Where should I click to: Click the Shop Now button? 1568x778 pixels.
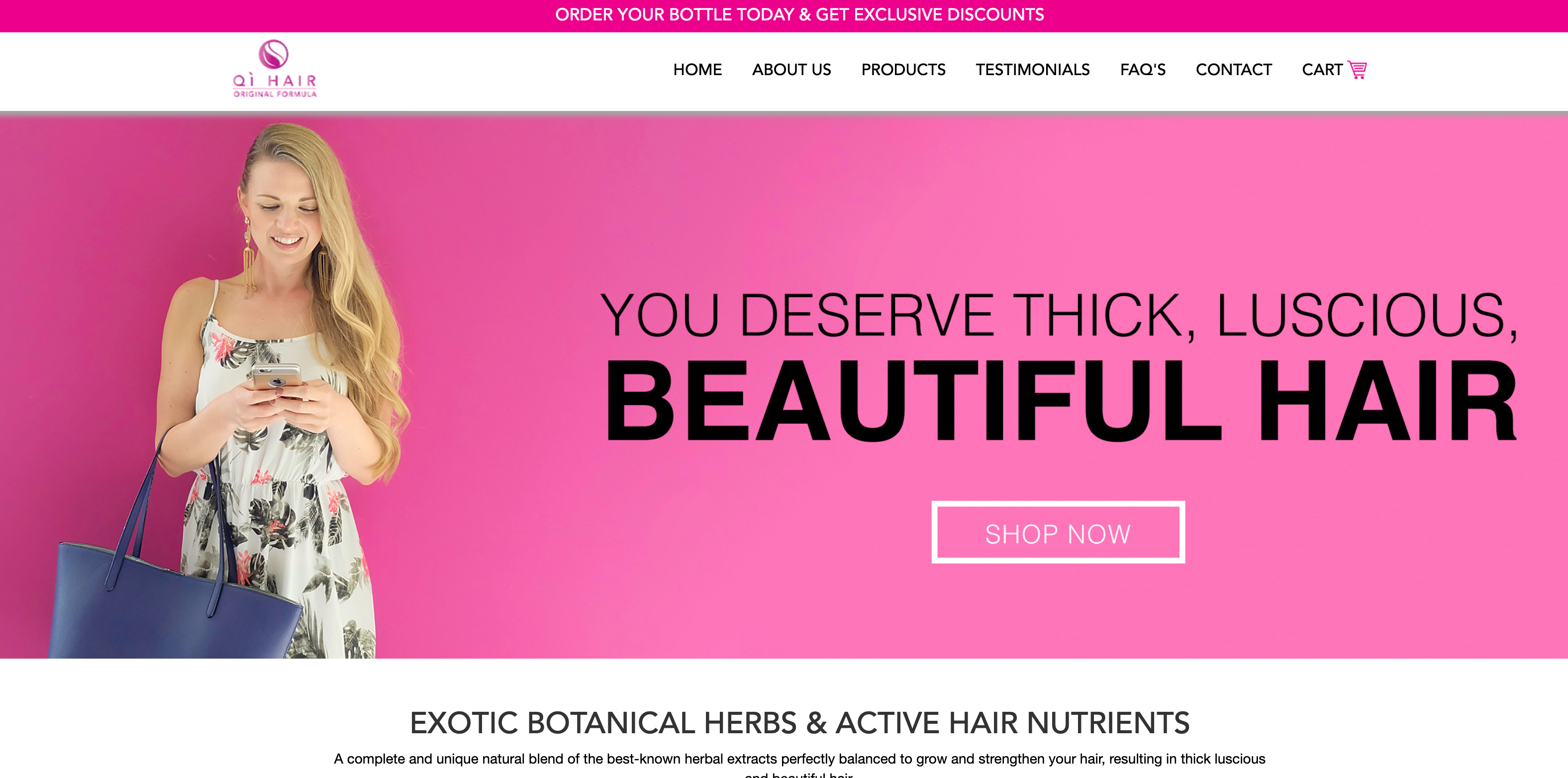[x=1058, y=533]
